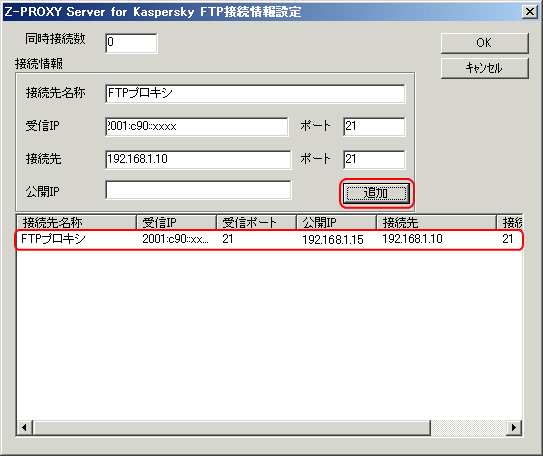Select the FTPプロキシ list row
The image size is (543, 456).
(x=269, y=239)
